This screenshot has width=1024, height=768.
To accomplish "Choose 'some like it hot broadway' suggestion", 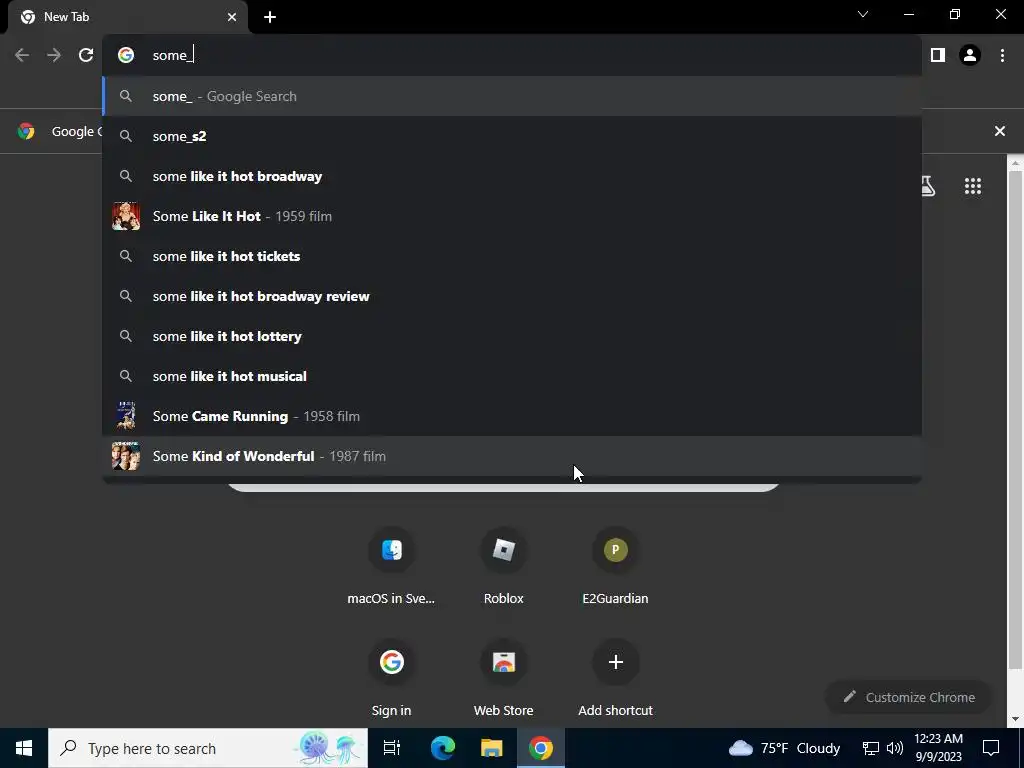I will (512, 176).
